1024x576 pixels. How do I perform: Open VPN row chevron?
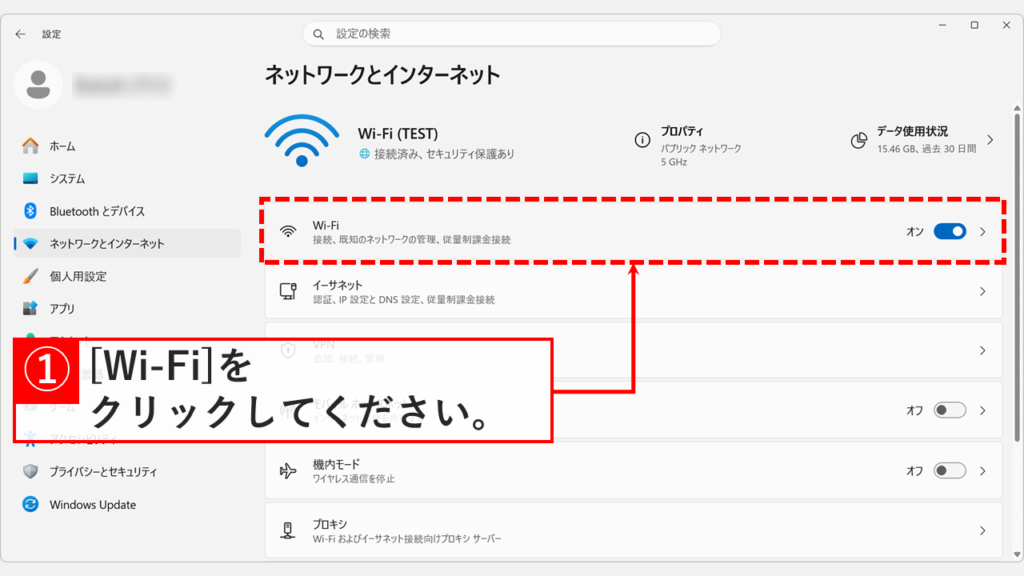[983, 351]
